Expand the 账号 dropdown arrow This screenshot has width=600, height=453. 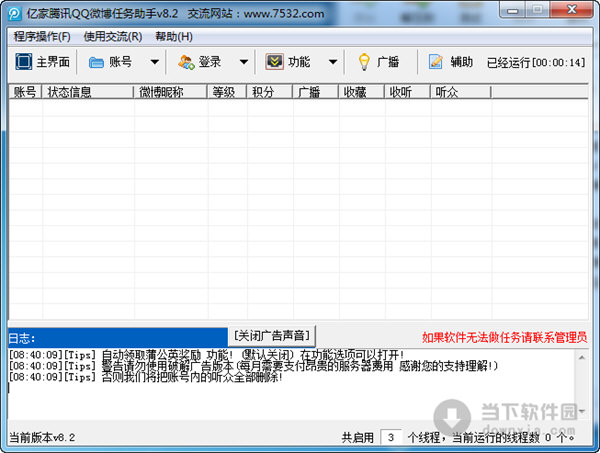point(155,62)
